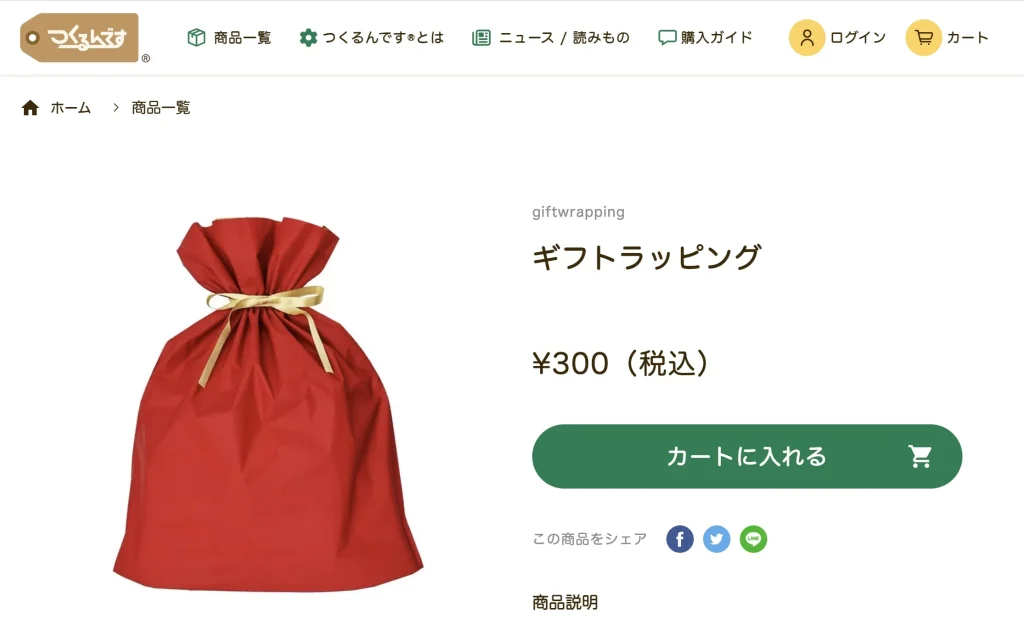Share product on Twitter

716,539
